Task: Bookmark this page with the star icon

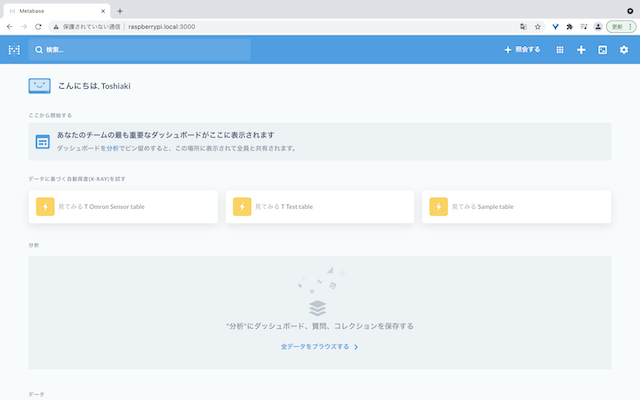Action: coord(538,27)
